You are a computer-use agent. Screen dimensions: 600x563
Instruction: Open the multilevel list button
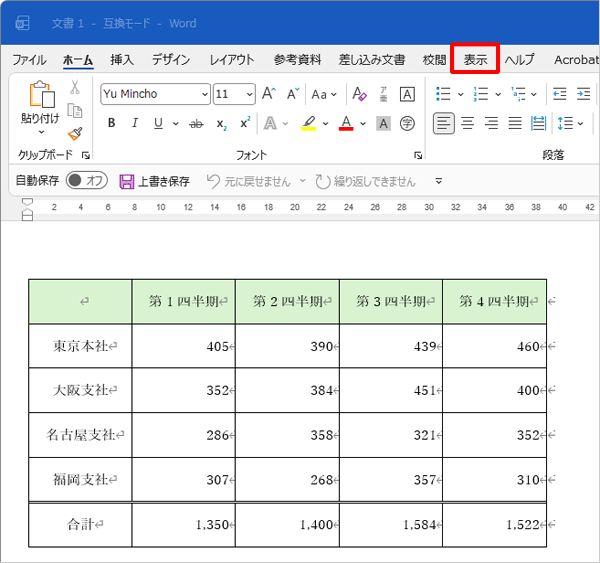click(518, 94)
